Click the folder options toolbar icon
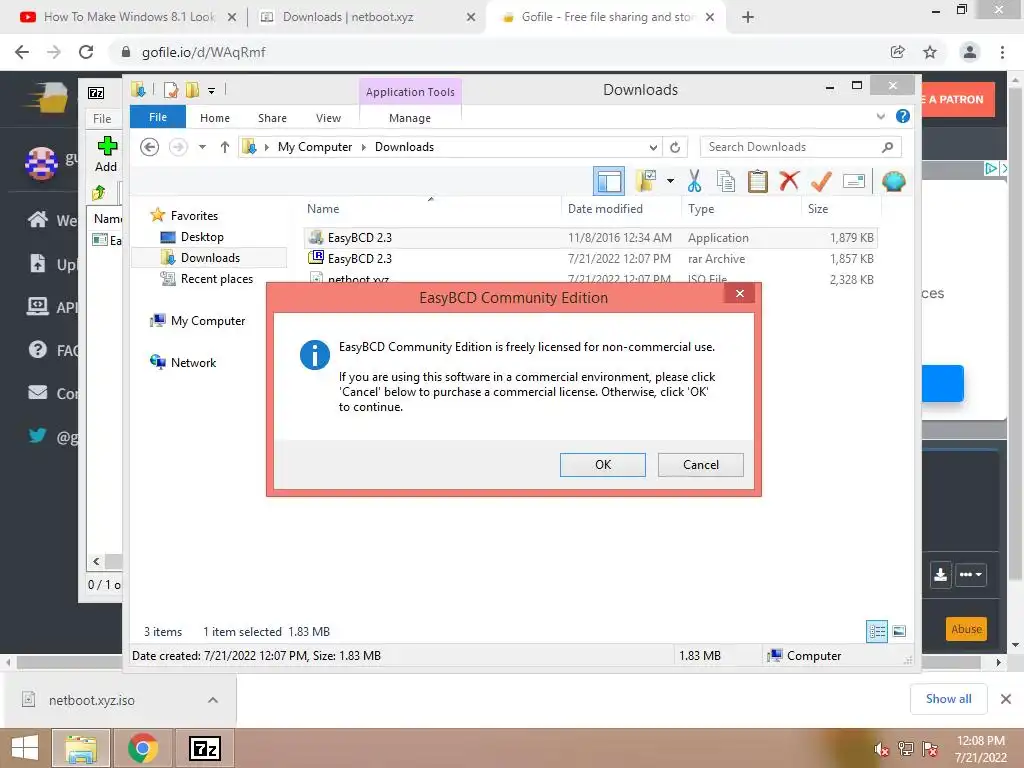Viewport: 1024px width, 768px height. point(645,181)
